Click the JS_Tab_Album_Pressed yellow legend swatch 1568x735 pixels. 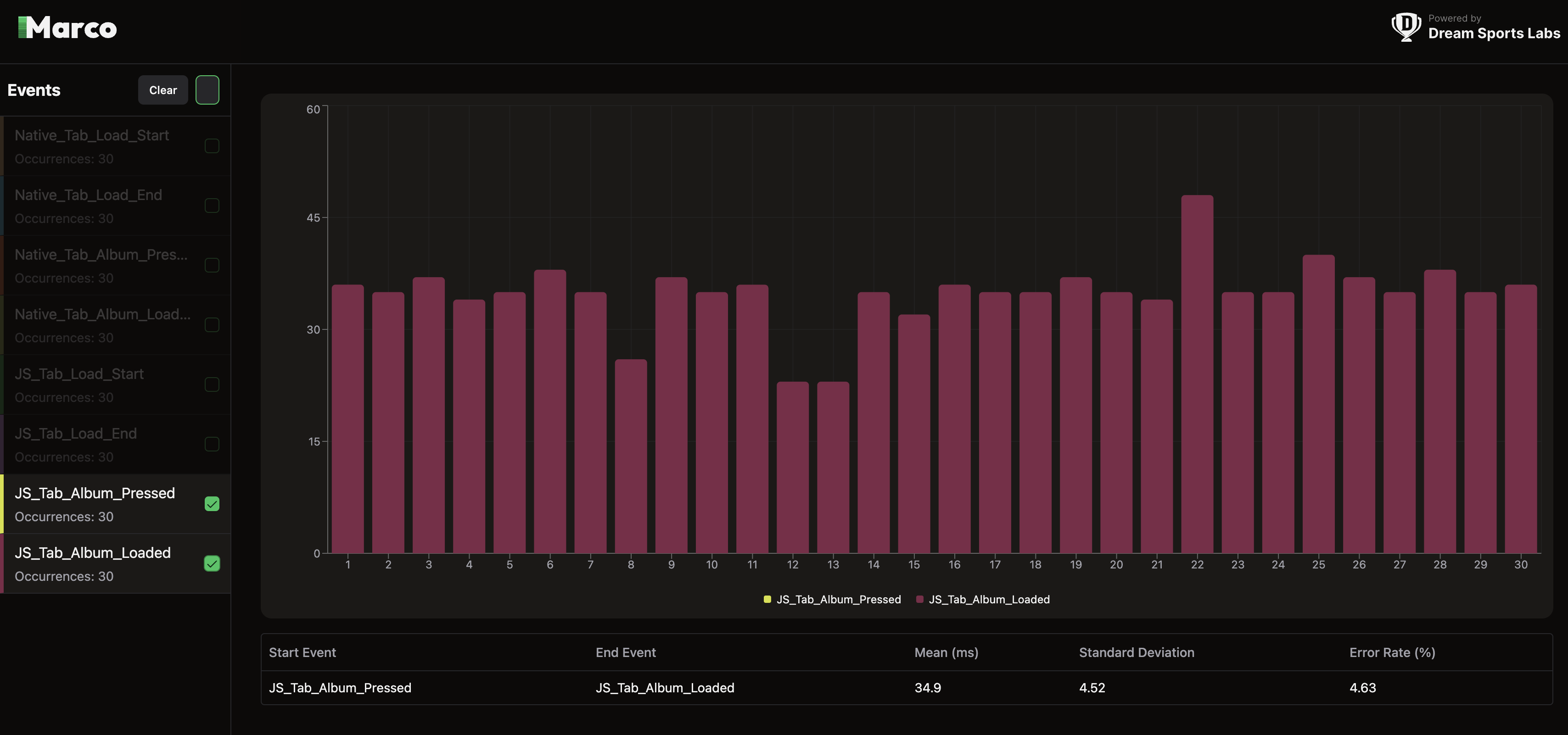(767, 599)
